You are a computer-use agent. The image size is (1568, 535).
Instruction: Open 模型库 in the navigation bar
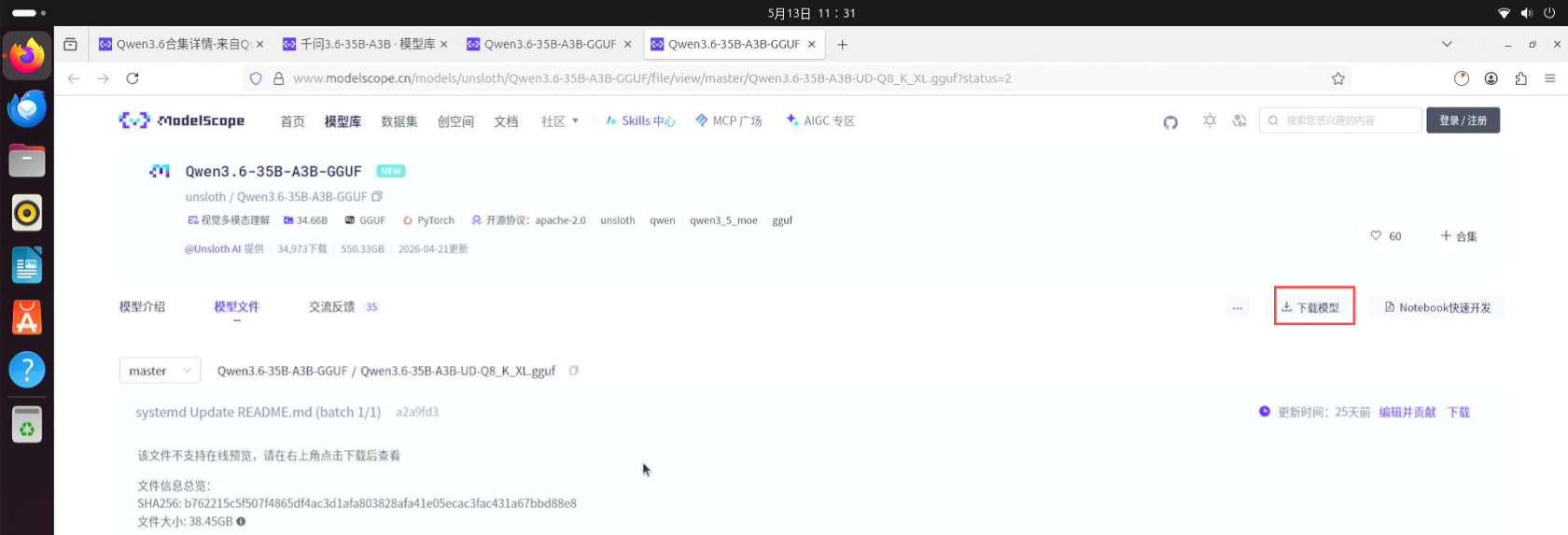pyautogui.click(x=343, y=121)
